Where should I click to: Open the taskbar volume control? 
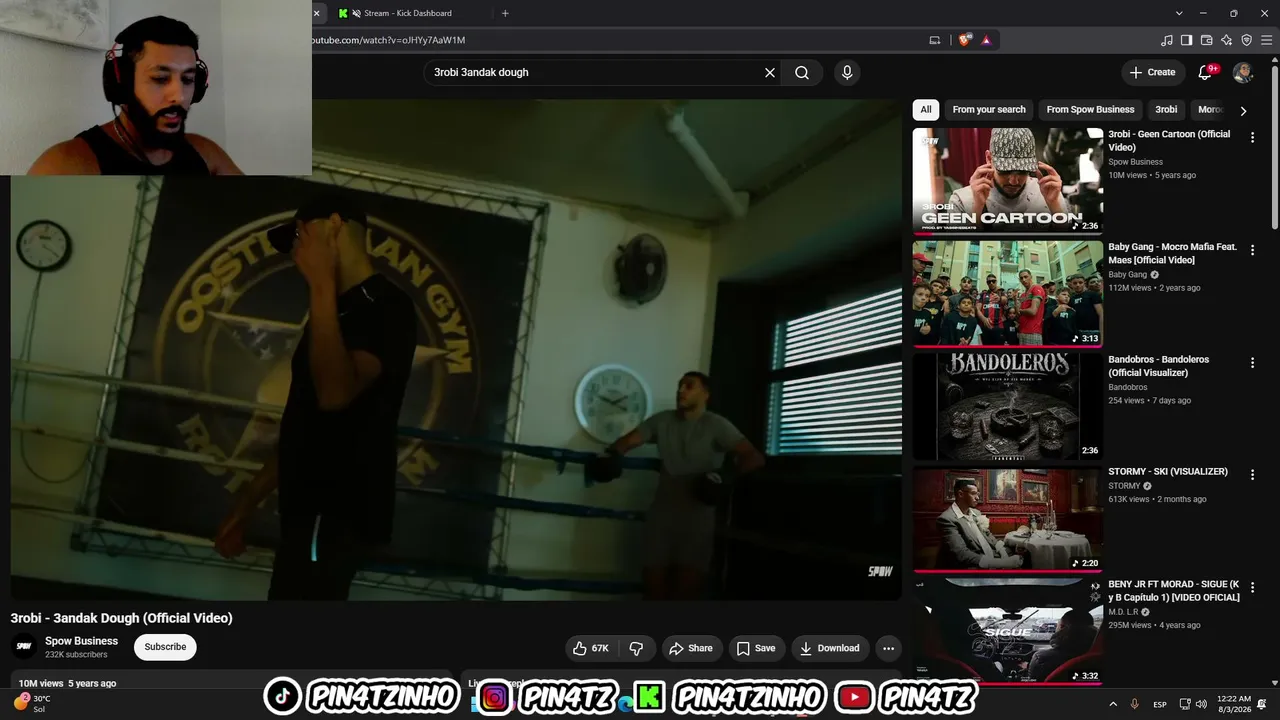[x=1201, y=704]
